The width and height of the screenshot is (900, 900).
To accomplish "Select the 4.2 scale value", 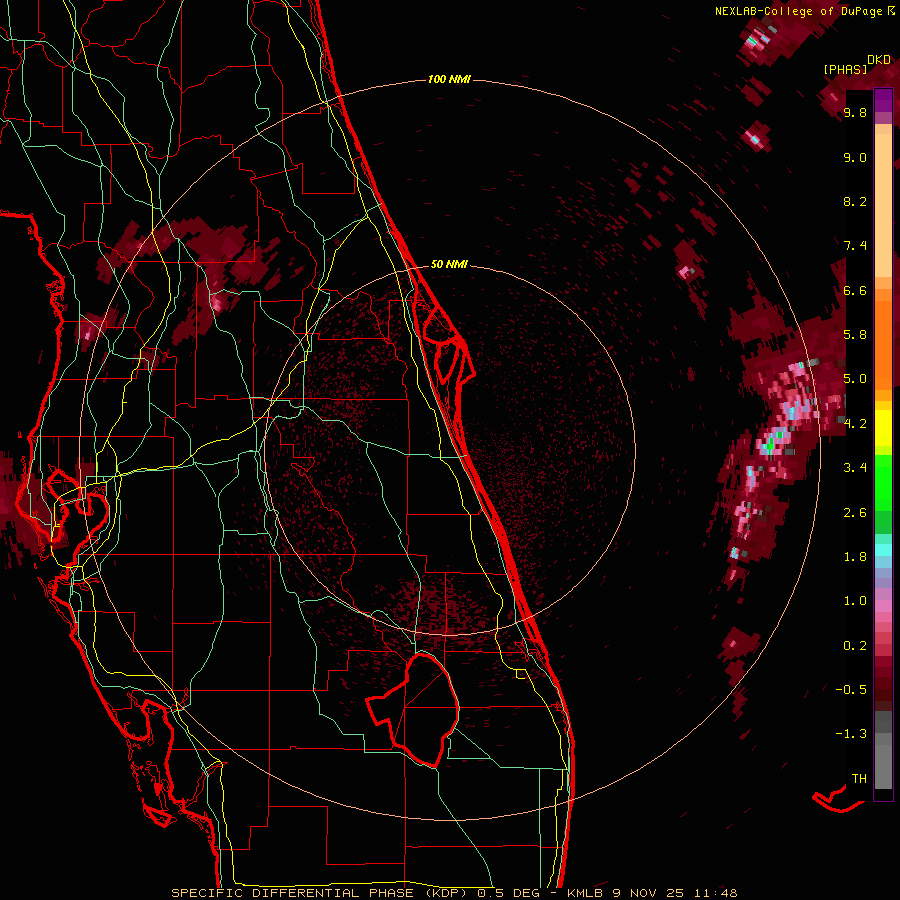I will pyautogui.click(x=855, y=424).
